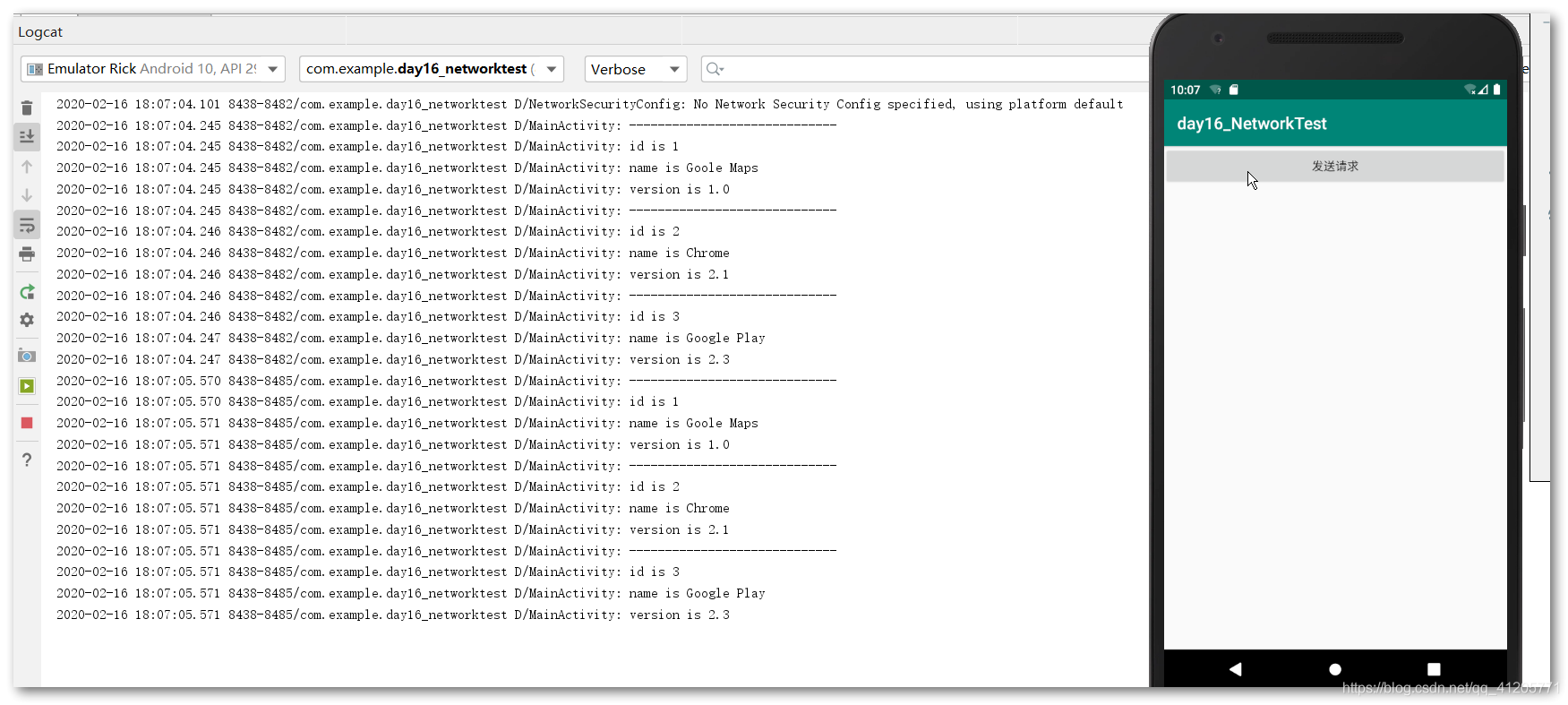This screenshot has height=705, width=1568.
Task: Click the emulator clock 10:07
Action: 1185,90
